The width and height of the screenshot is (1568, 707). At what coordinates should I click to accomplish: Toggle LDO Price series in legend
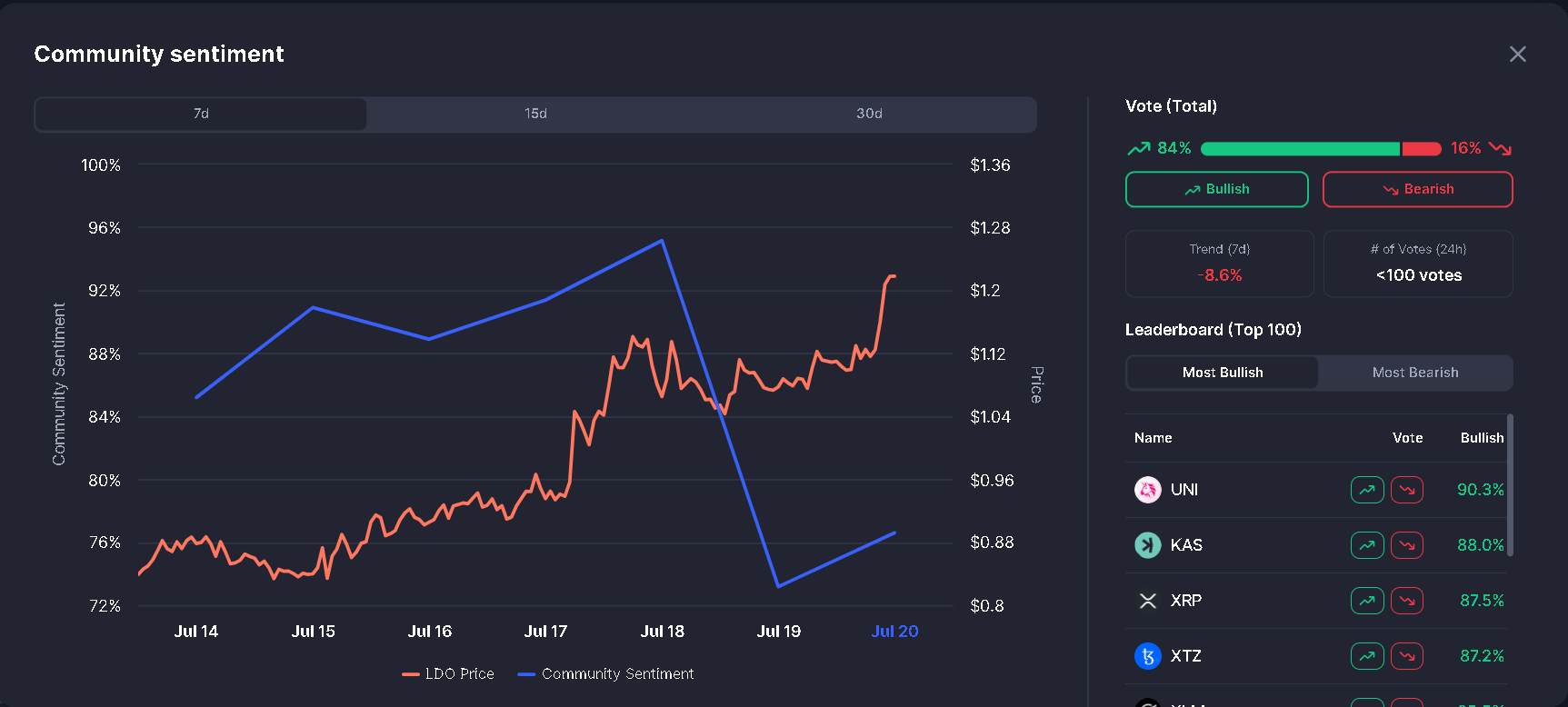[x=448, y=674]
